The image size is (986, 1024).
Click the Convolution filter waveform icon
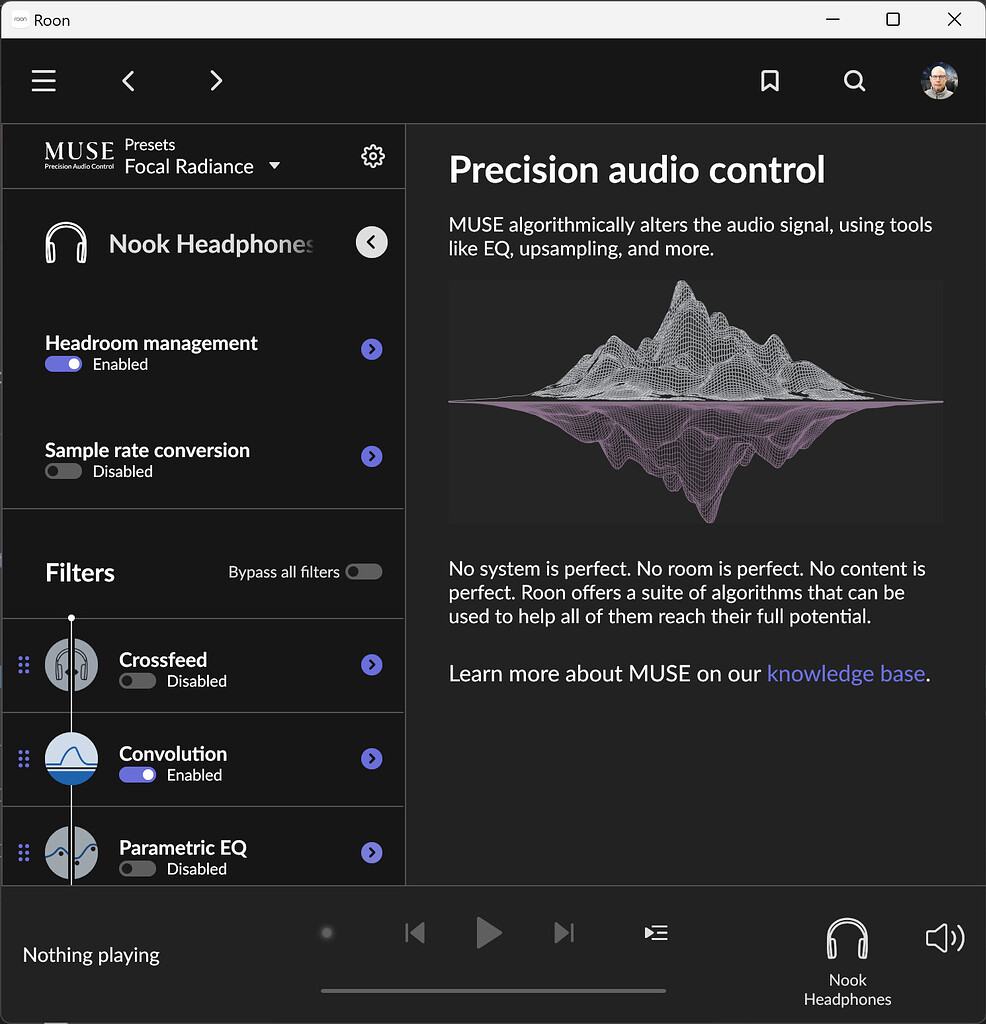coord(71,759)
